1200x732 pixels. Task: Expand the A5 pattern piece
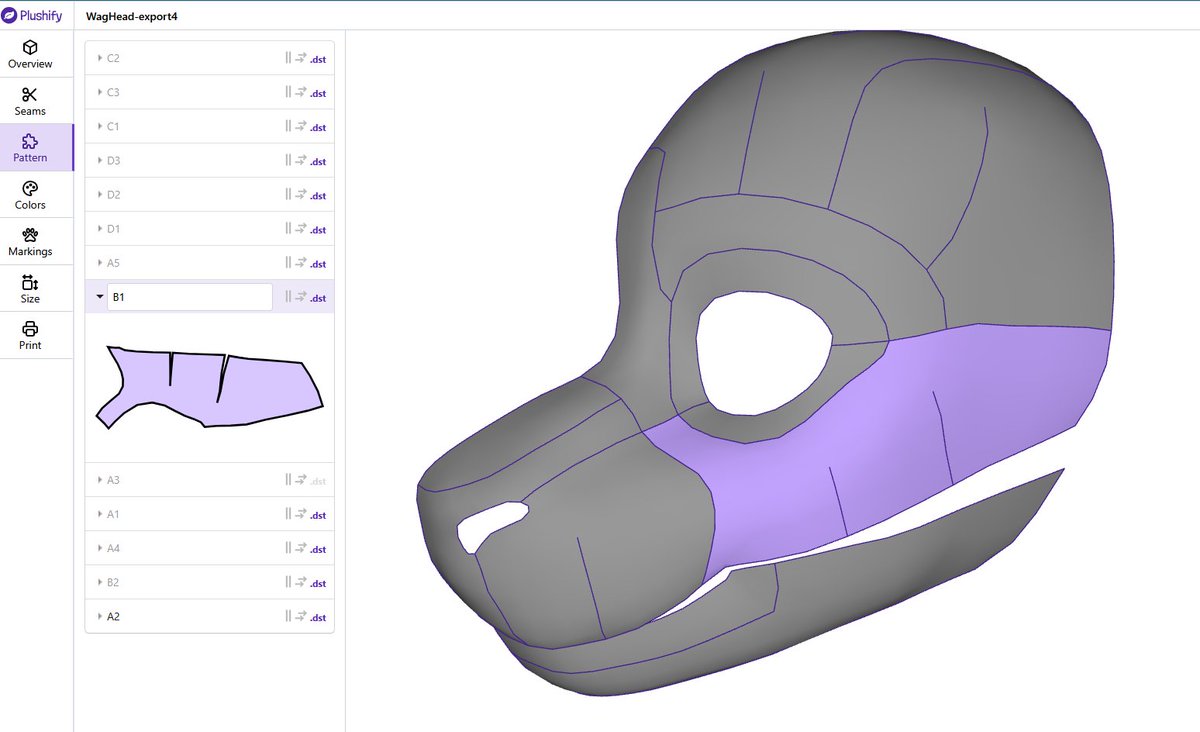pos(100,262)
